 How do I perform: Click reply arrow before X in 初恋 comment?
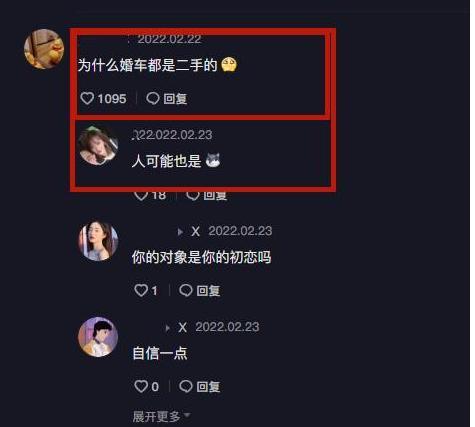coord(180,232)
